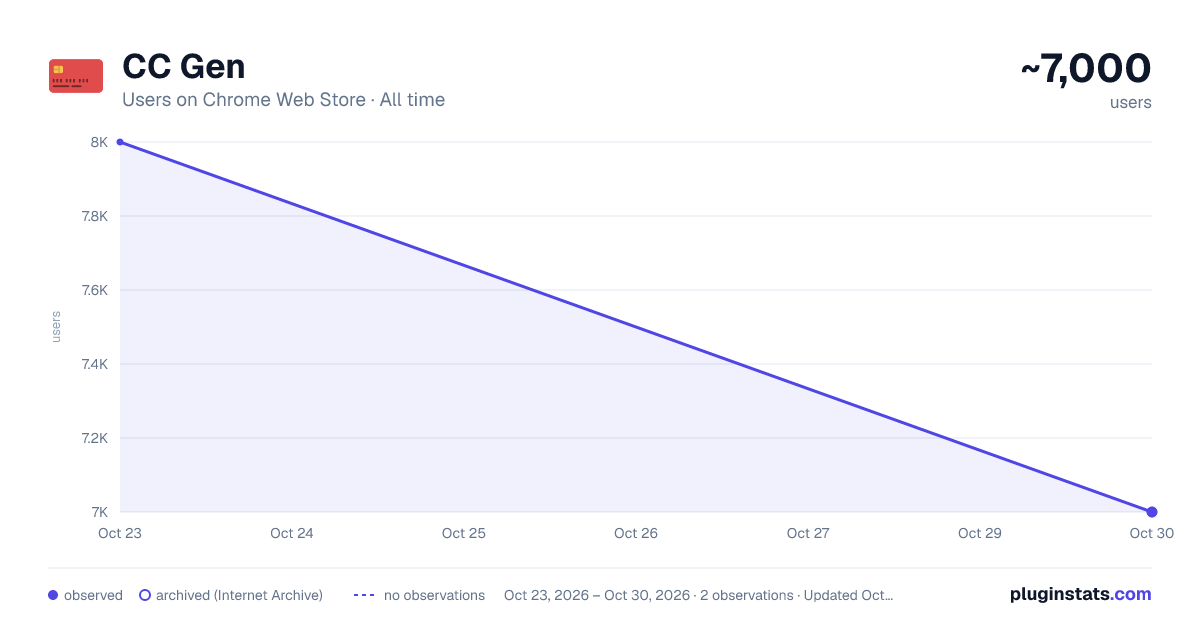Click the Oct 27 x-axis label
This screenshot has height=630, width=1200.
tap(808, 533)
